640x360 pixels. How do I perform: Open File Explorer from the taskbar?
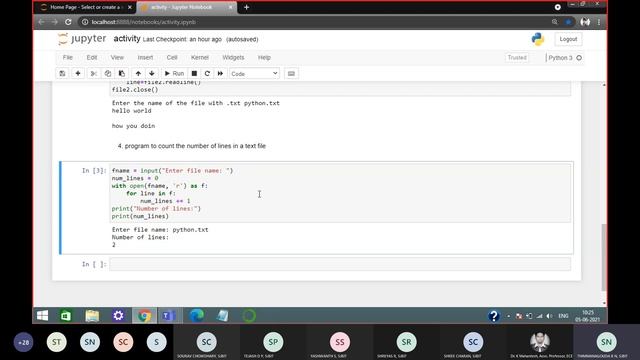92,316
